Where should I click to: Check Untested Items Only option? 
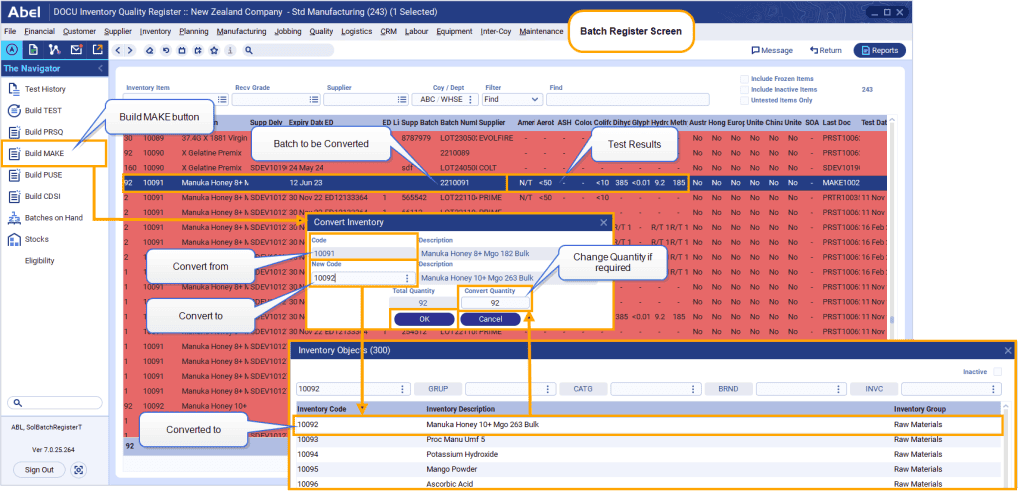pos(744,100)
